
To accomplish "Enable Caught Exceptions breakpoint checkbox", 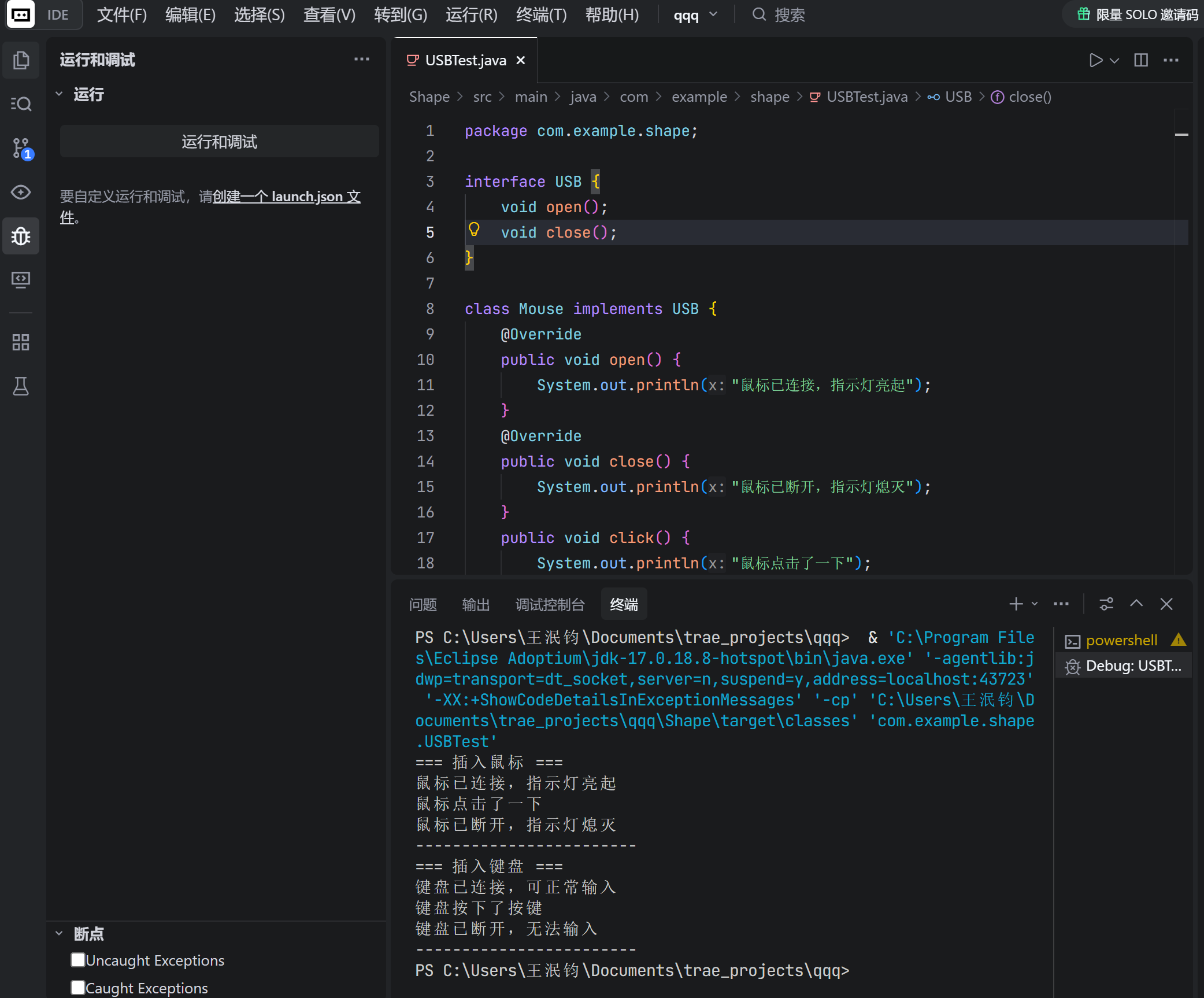I will pos(78,988).
